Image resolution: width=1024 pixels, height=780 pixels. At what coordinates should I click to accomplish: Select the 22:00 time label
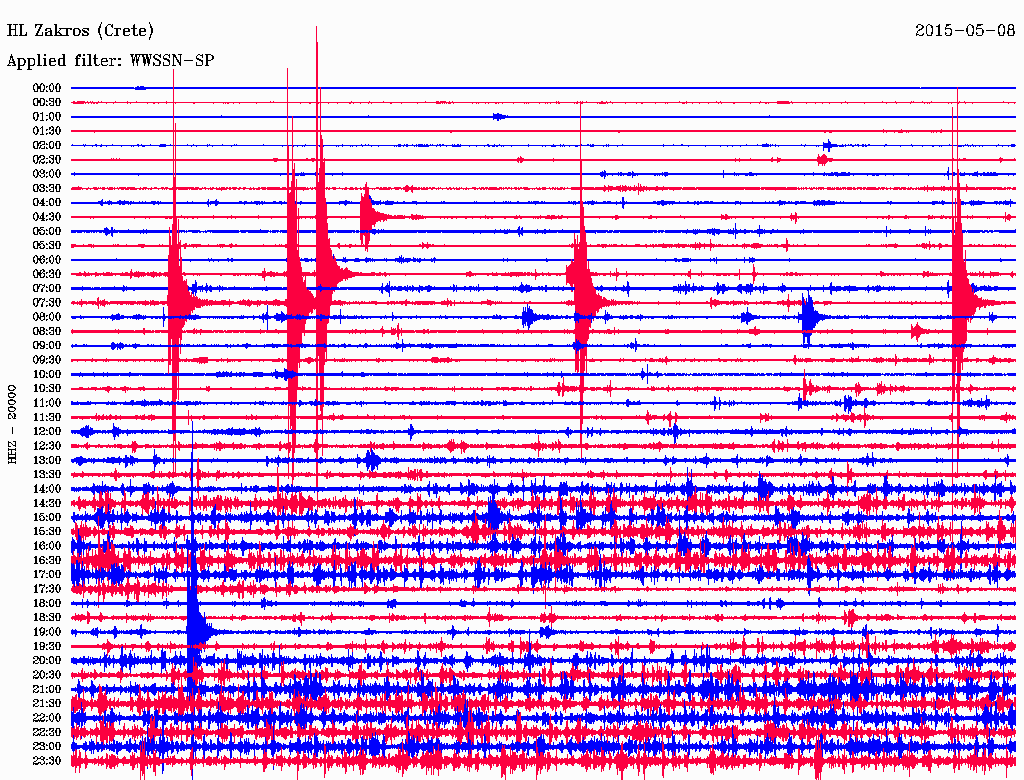[47, 718]
